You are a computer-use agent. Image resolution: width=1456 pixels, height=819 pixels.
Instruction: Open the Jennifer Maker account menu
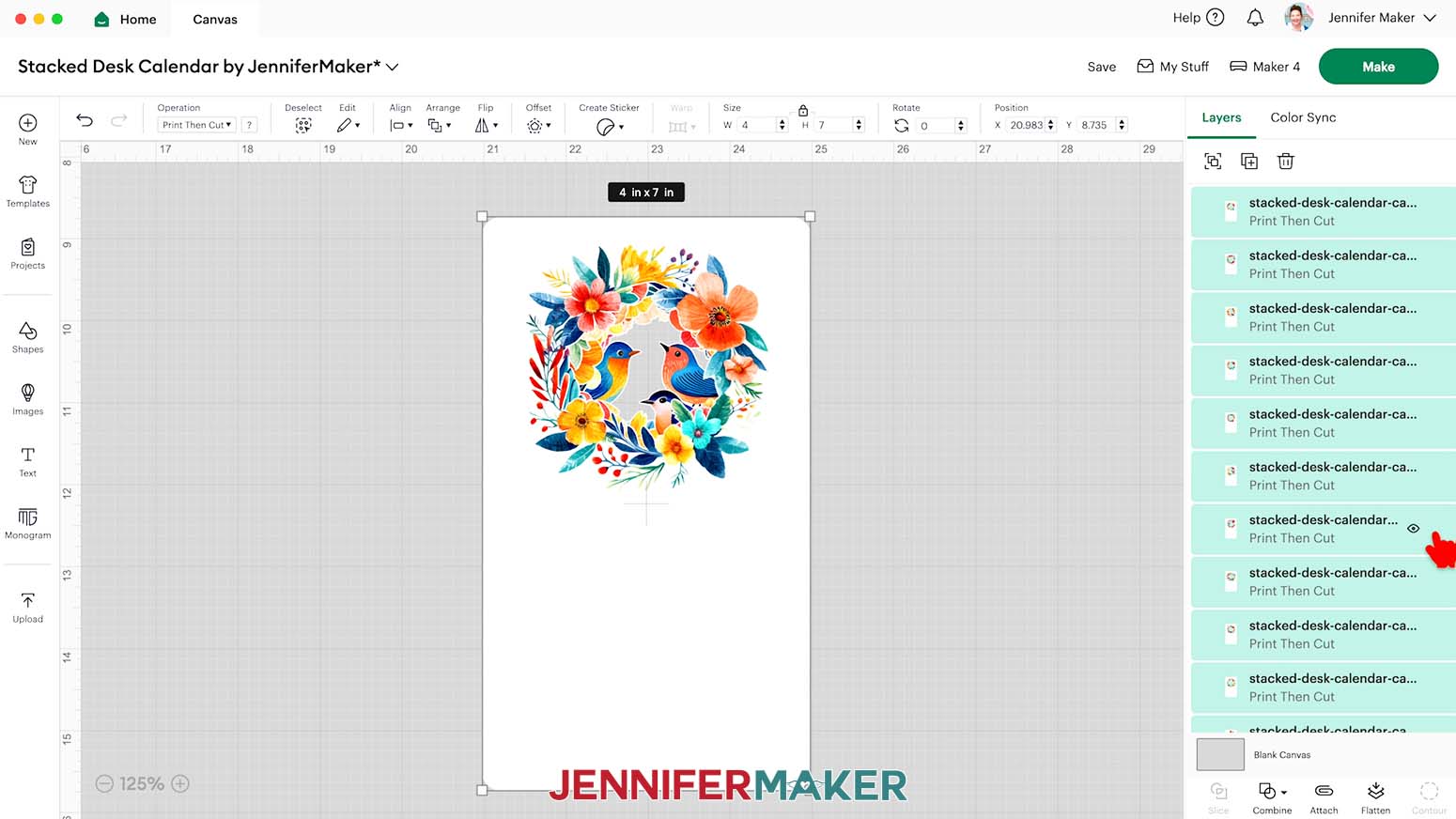1383,18
